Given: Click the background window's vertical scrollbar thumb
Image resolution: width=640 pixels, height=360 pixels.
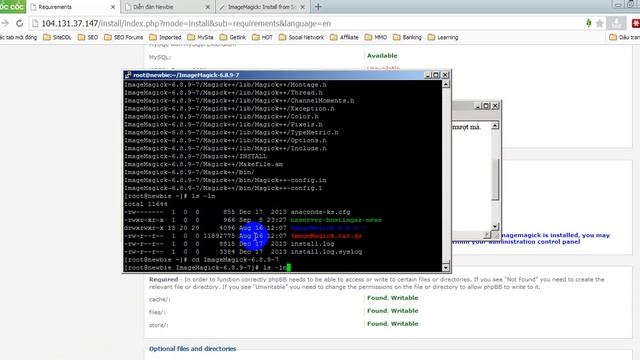Looking at the screenshot, I should pyautogui.click(x=495, y=180).
